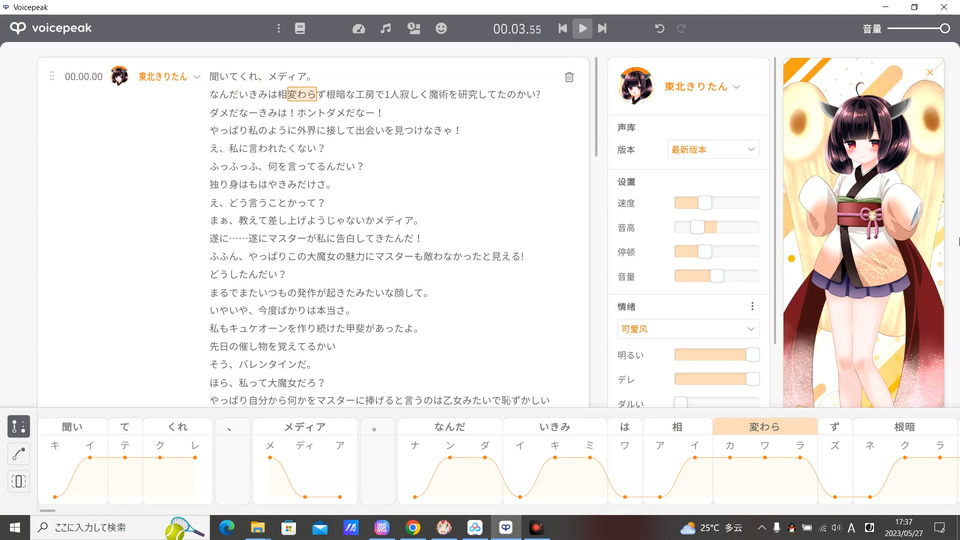Click text line 独り身はもはやきみだけさ。
Viewport: 960px width, 540px height.
pyautogui.click(x=271, y=184)
